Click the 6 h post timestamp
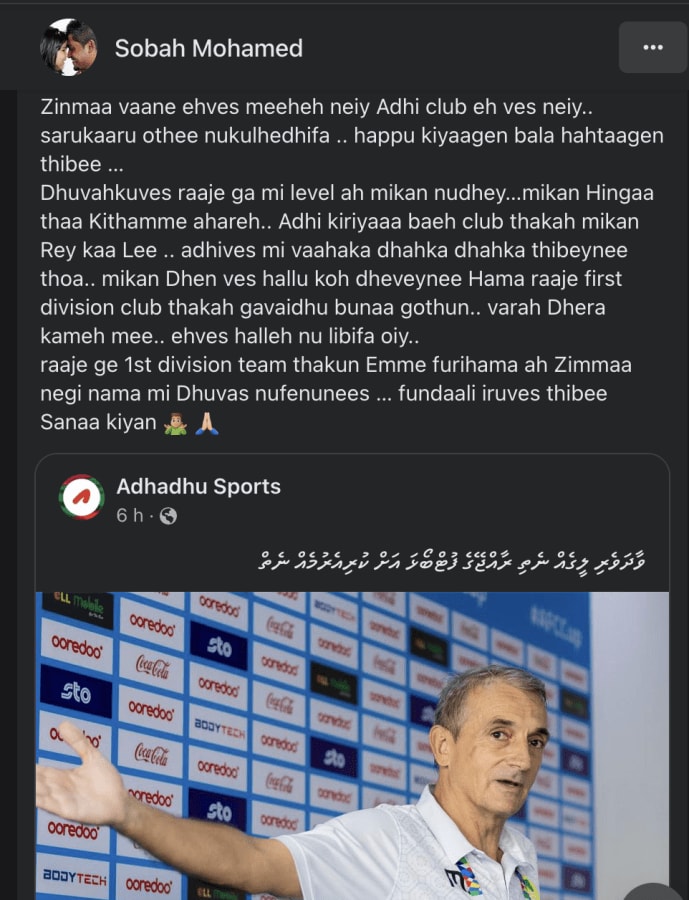 (130, 515)
